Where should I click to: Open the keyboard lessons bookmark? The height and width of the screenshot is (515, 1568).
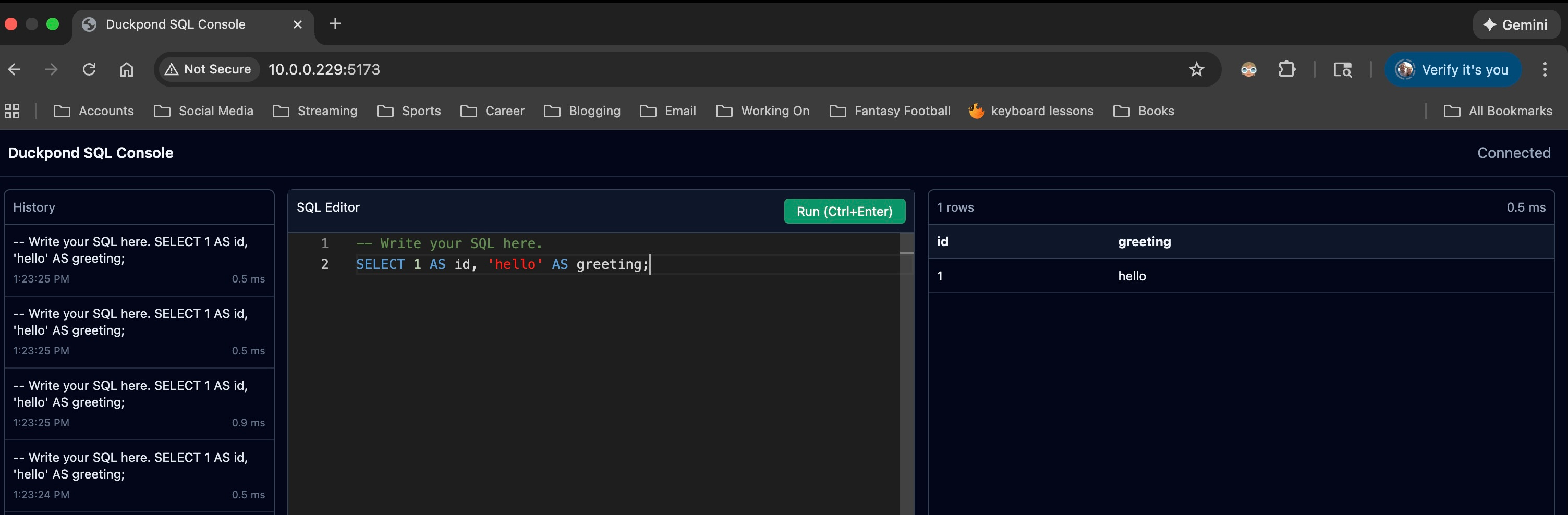pyautogui.click(x=1031, y=111)
